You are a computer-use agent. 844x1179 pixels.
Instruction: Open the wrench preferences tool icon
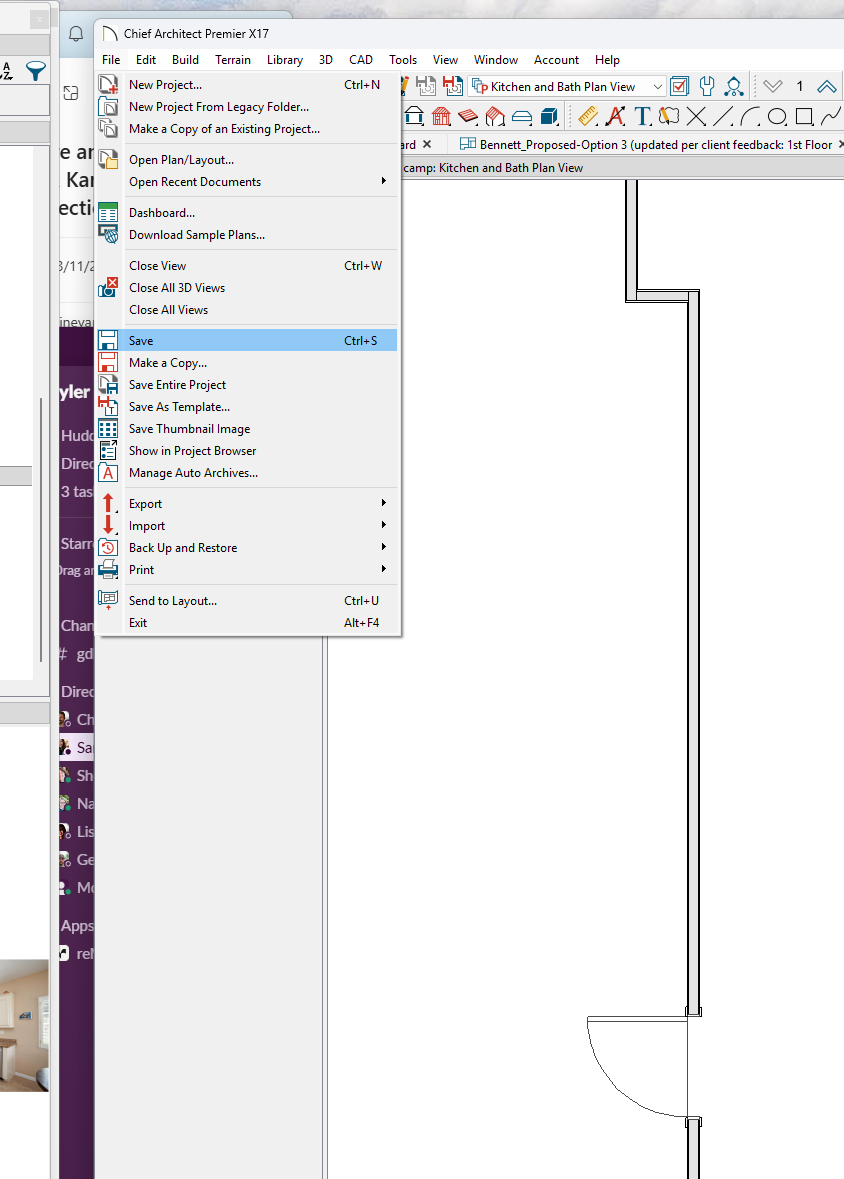707,86
